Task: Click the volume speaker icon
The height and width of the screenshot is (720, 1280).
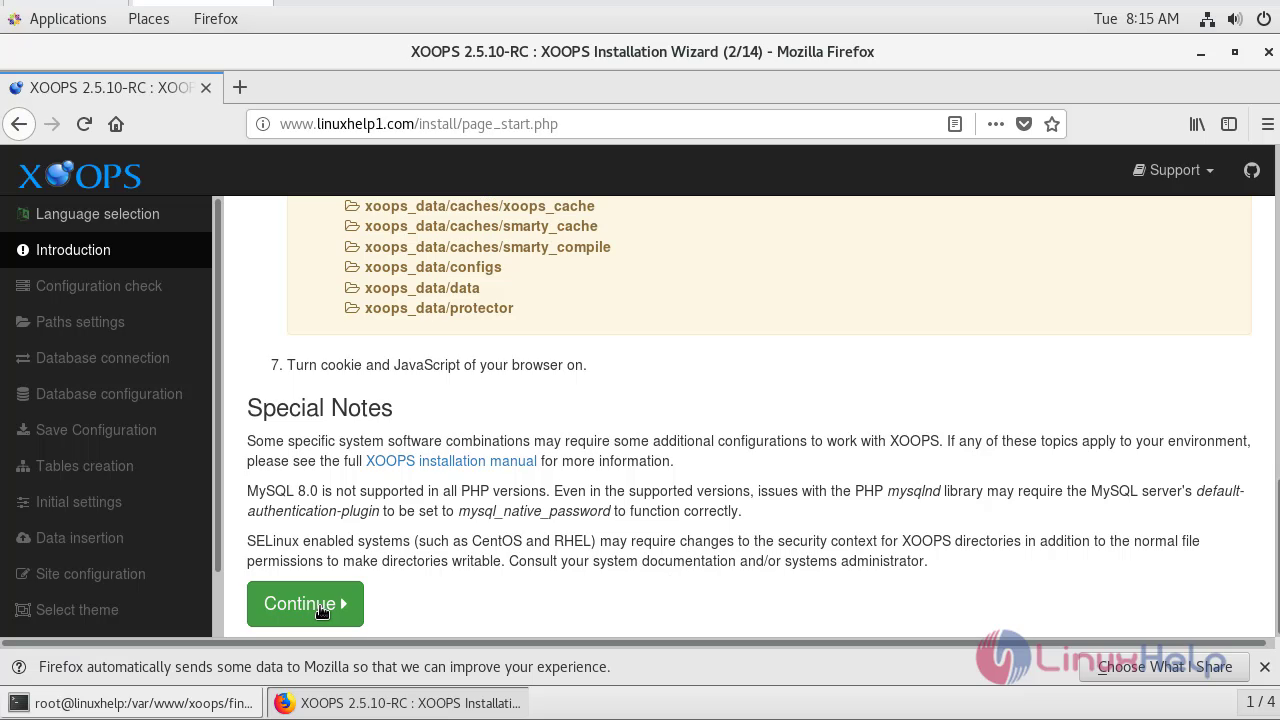Action: point(1235,19)
